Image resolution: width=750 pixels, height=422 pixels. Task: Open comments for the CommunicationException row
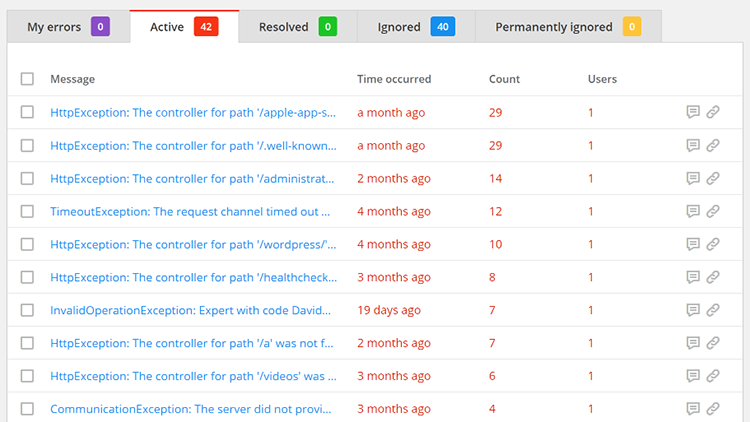click(692, 409)
